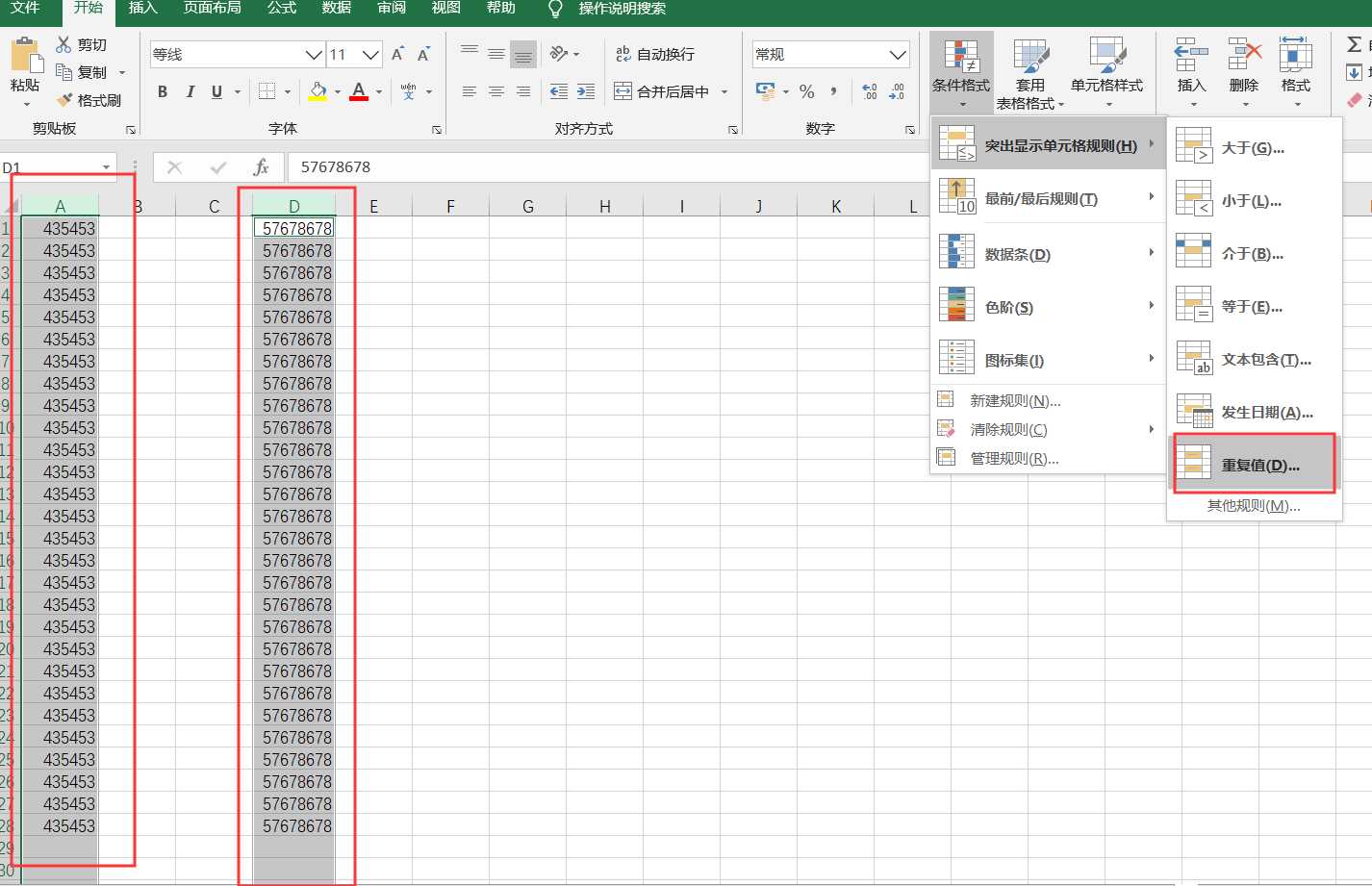The width and height of the screenshot is (1372, 886).
Task: Switch to the 数据 ribbon tab
Action: click(x=337, y=8)
